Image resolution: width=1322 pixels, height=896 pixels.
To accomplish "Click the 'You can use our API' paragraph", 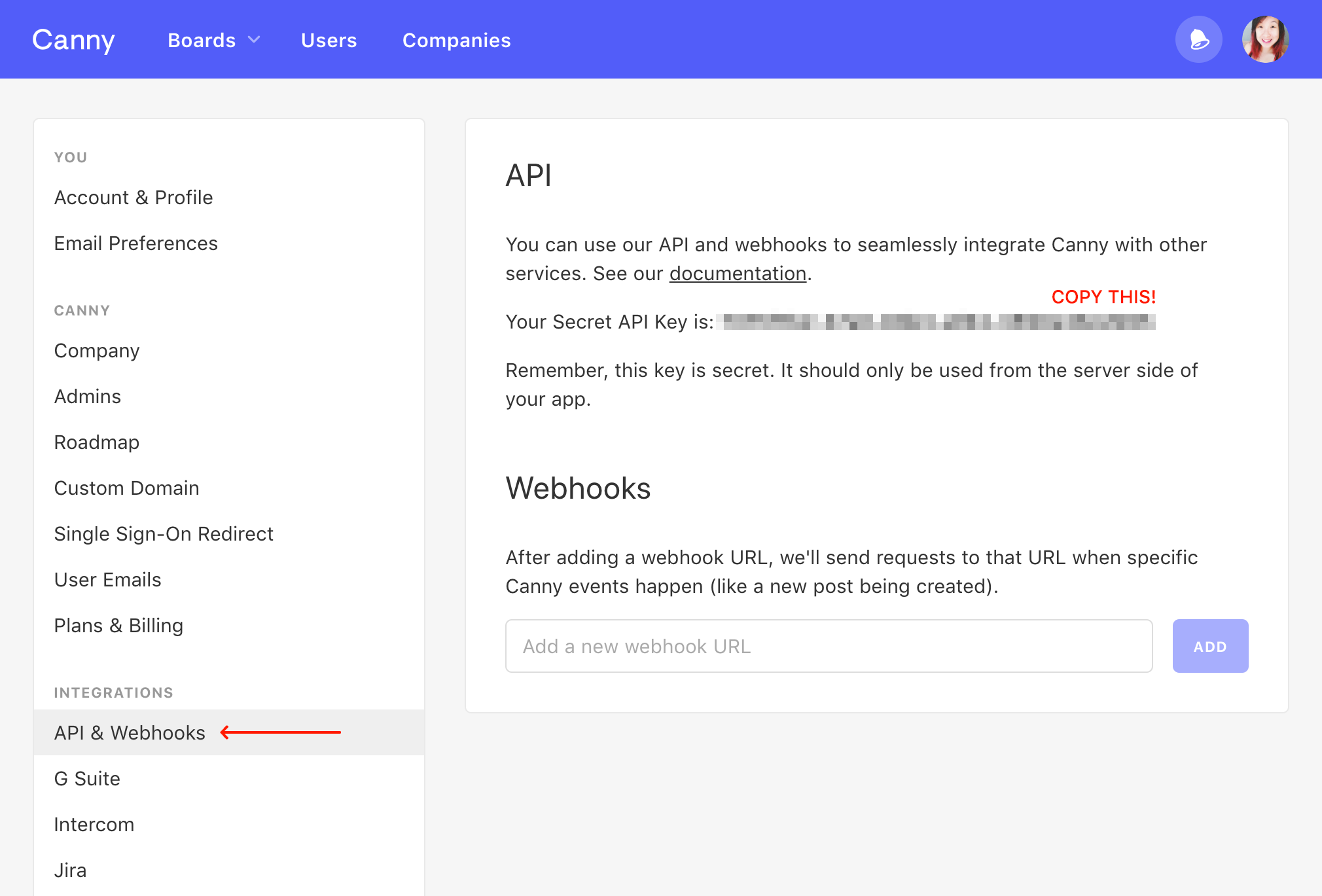I will coord(856,259).
